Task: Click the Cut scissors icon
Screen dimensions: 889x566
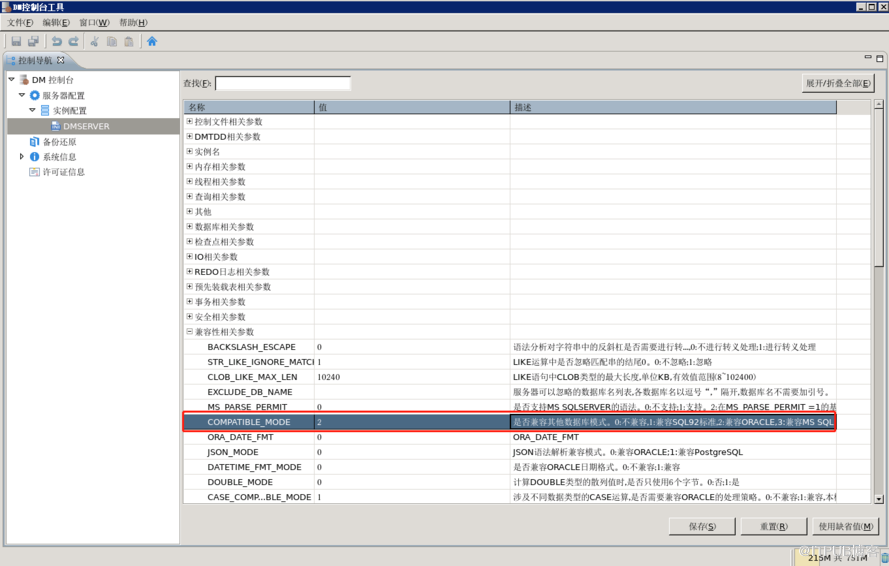Action: click(95, 41)
